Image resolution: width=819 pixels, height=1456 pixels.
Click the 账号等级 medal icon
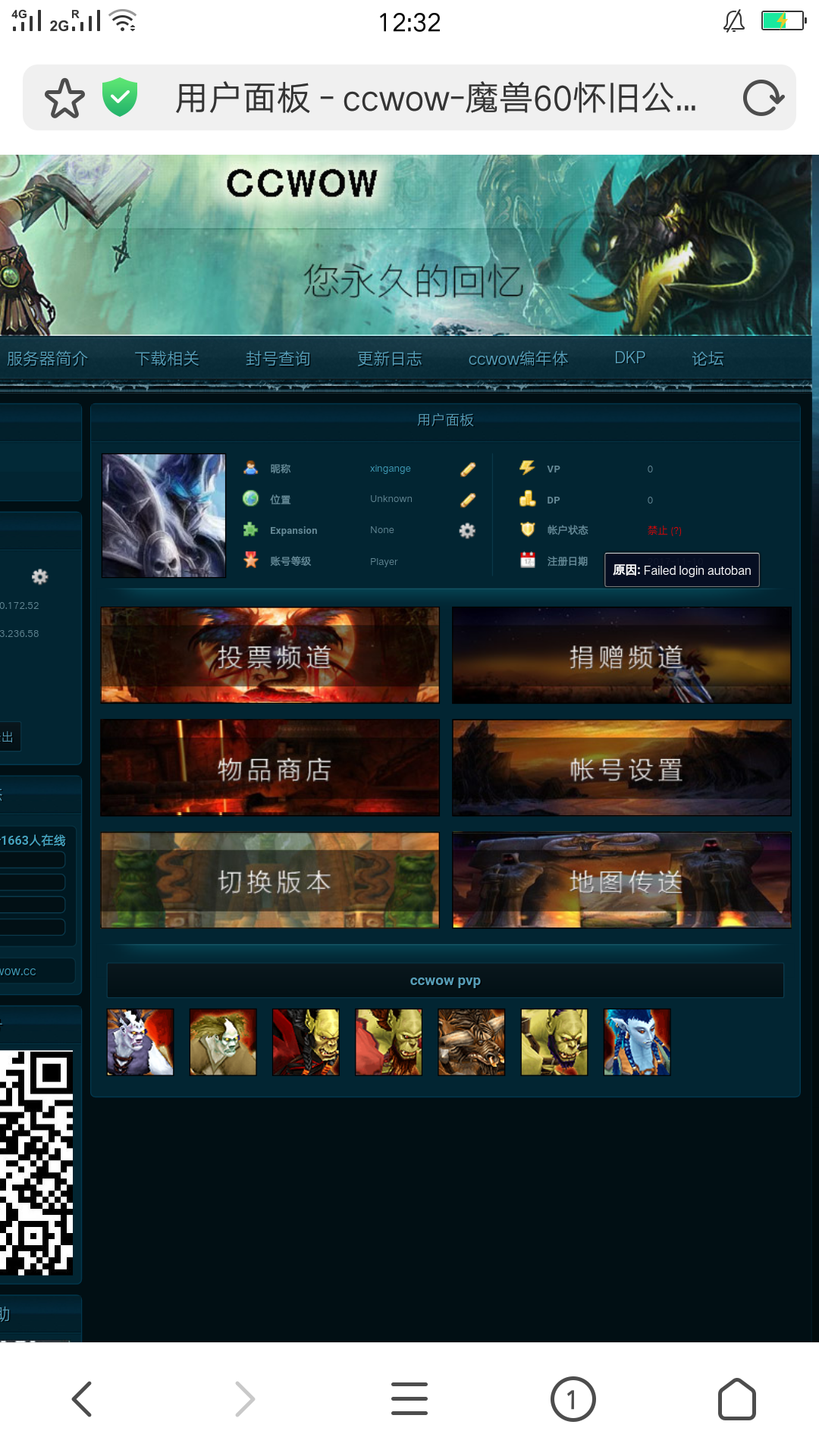tap(250, 560)
